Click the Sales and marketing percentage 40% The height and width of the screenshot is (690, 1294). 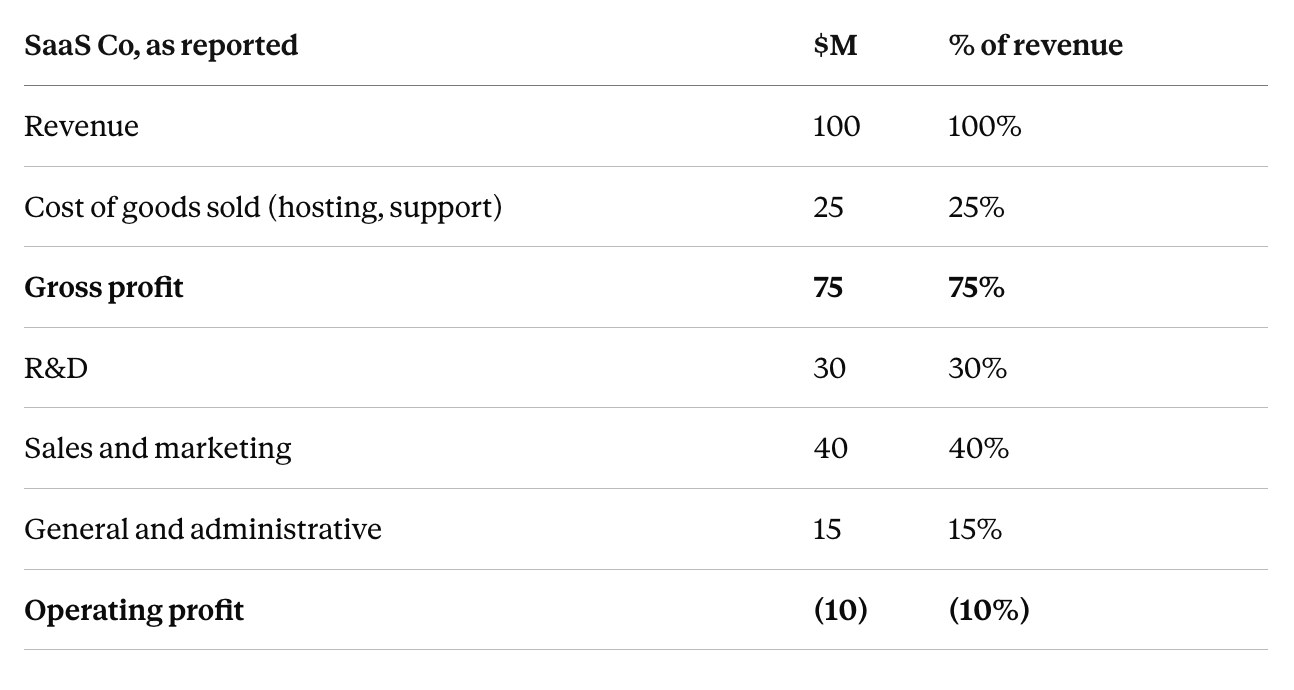(978, 449)
